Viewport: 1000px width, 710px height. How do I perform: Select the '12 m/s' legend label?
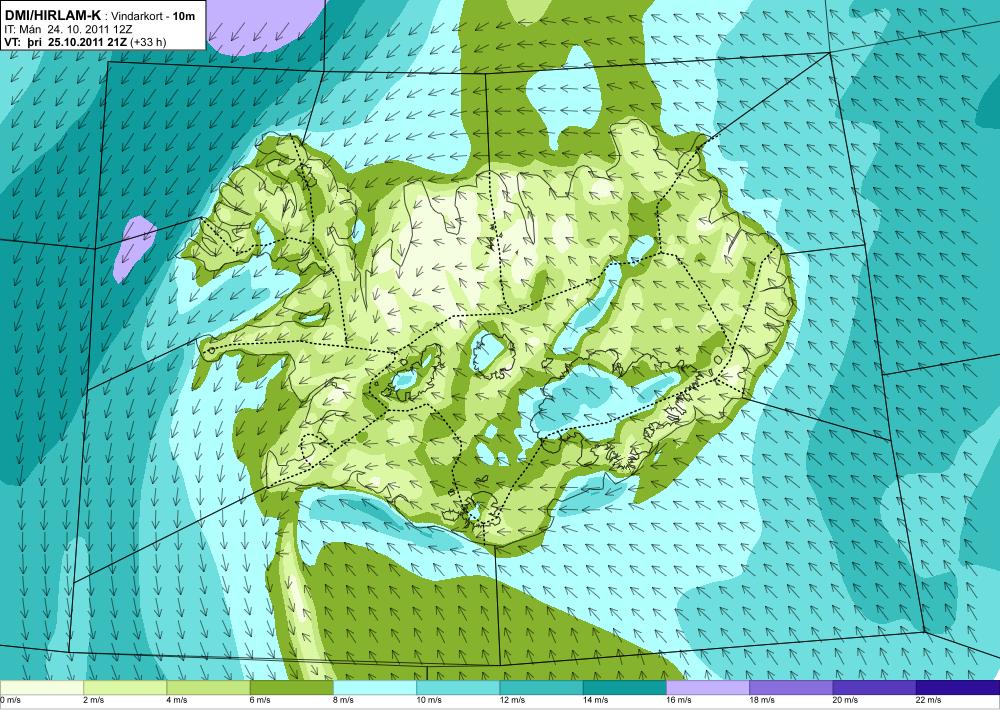click(x=513, y=700)
